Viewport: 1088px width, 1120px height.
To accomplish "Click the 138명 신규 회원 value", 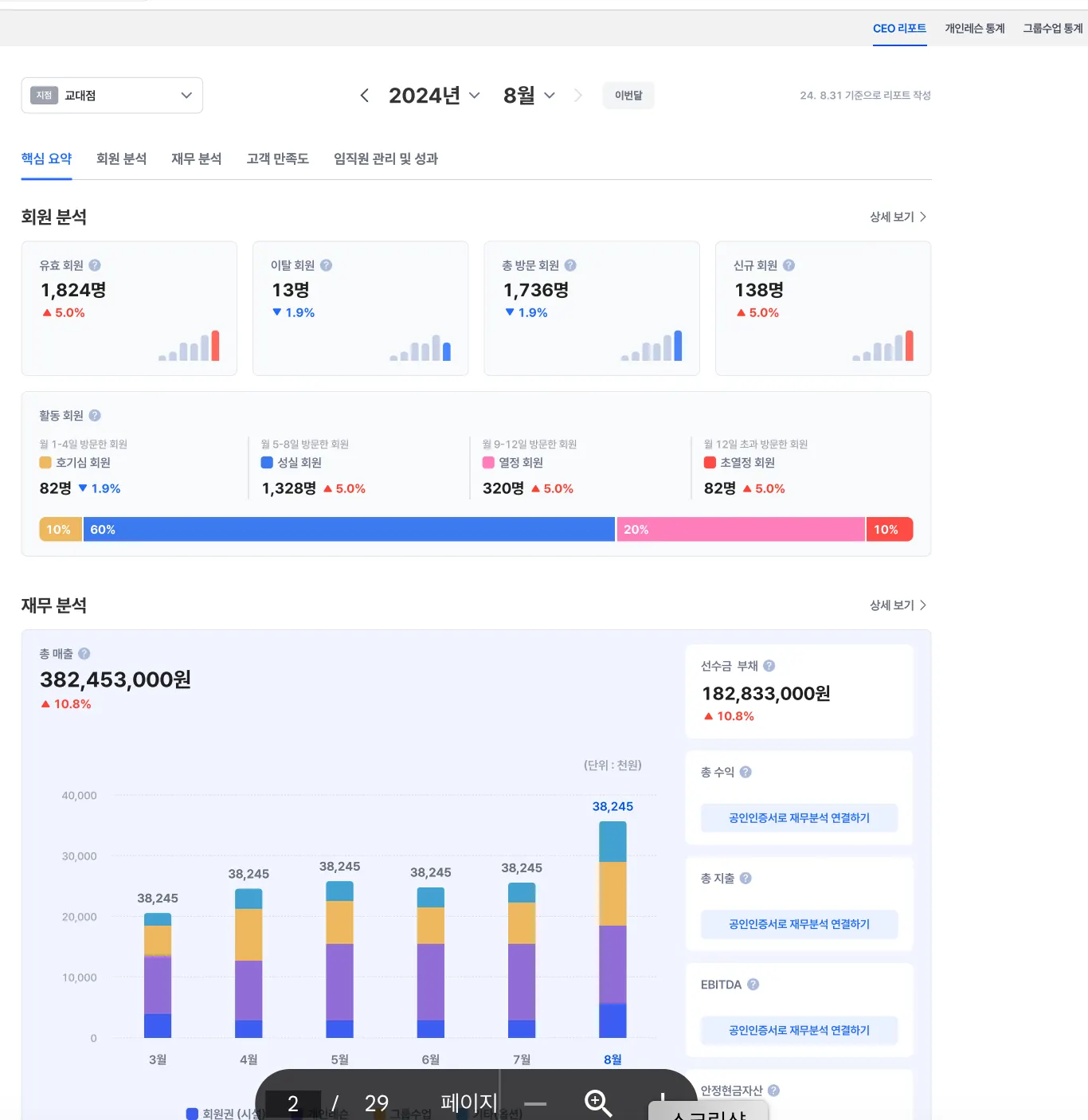I will (759, 290).
